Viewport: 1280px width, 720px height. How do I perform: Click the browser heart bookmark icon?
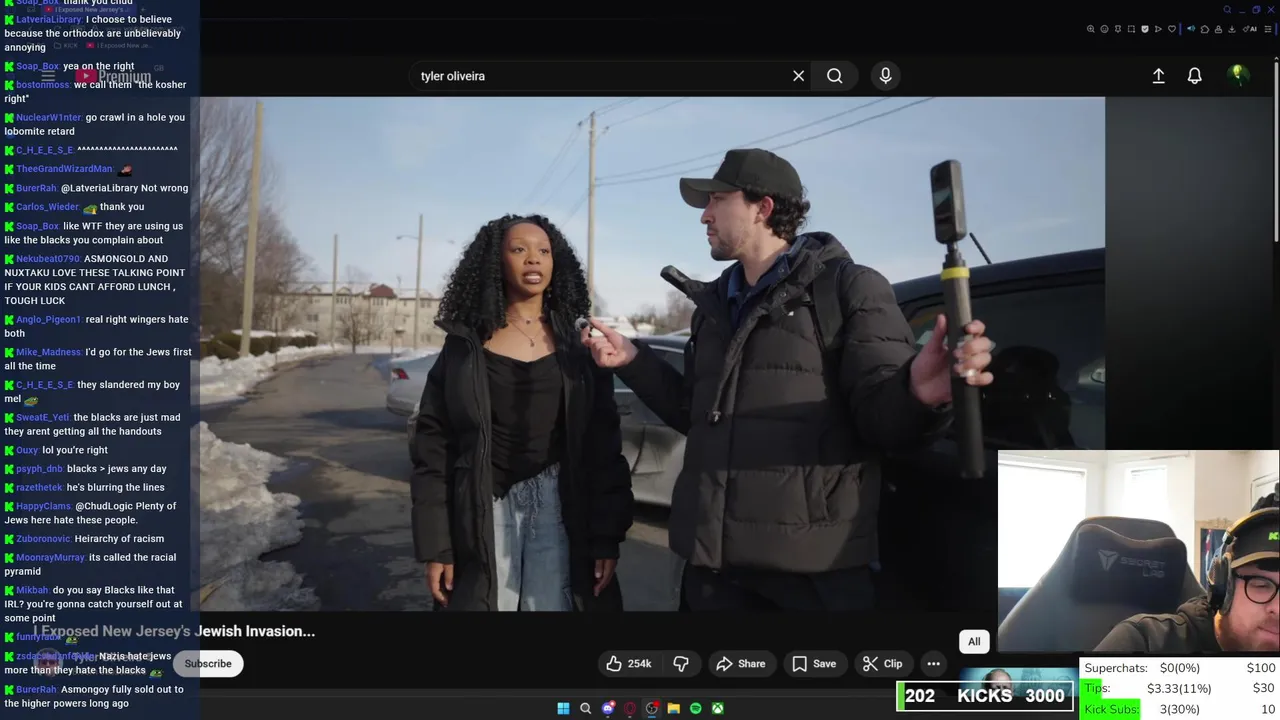1172,29
